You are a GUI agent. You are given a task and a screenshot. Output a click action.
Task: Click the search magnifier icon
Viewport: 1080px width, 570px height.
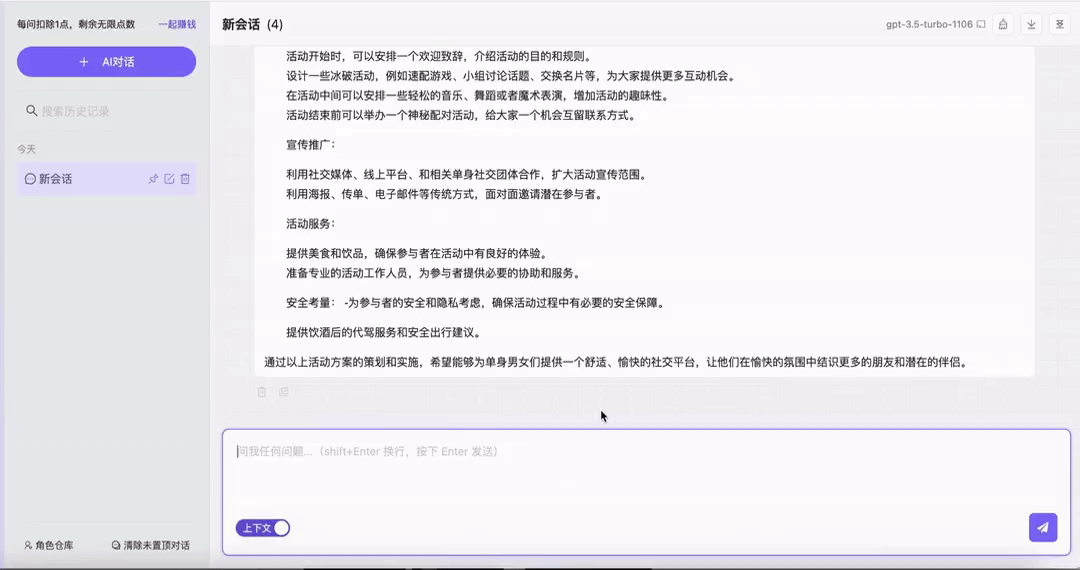(32, 111)
